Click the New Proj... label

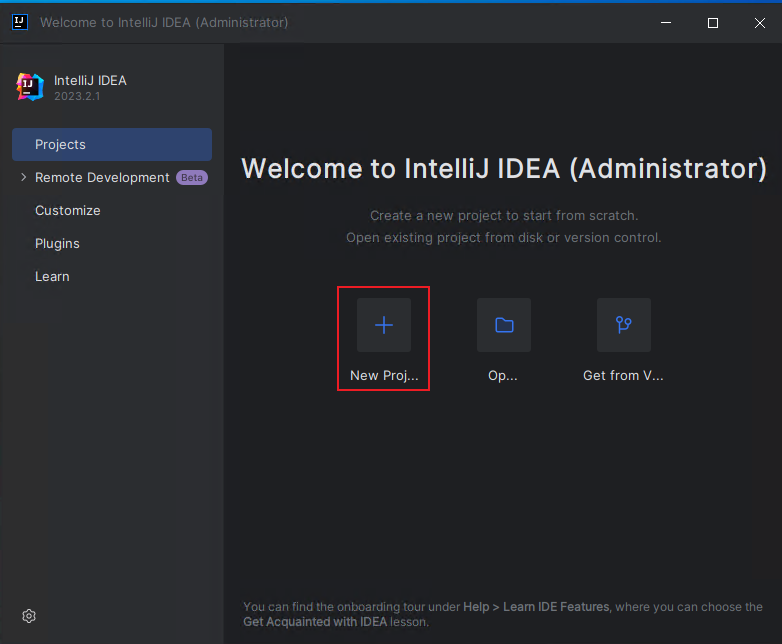(x=384, y=375)
